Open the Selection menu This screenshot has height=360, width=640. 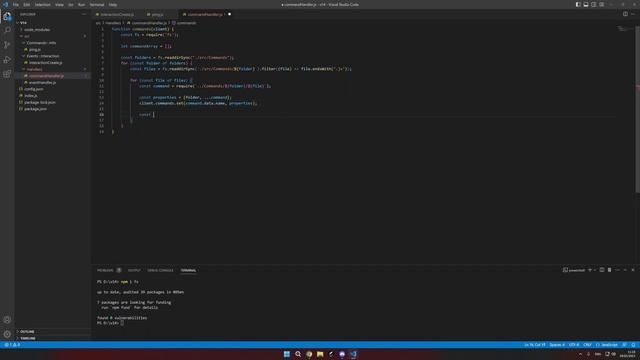tap(42, 4)
